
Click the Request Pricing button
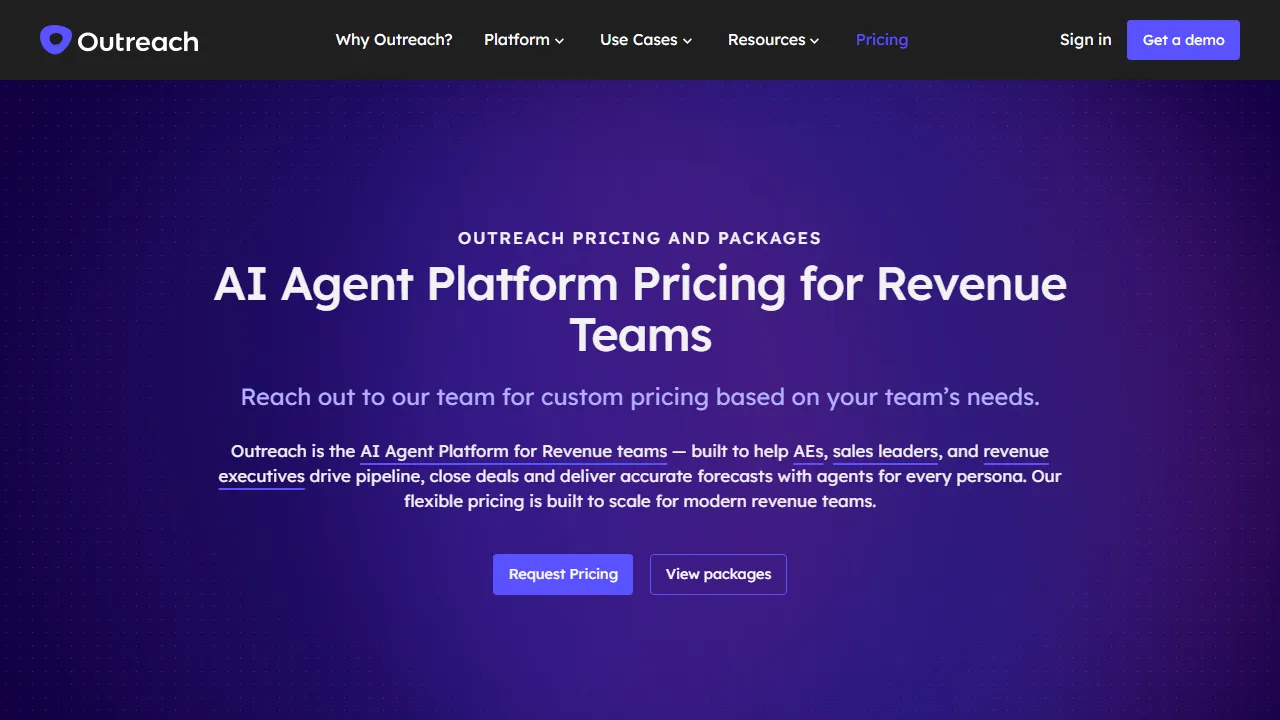[x=563, y=574]
